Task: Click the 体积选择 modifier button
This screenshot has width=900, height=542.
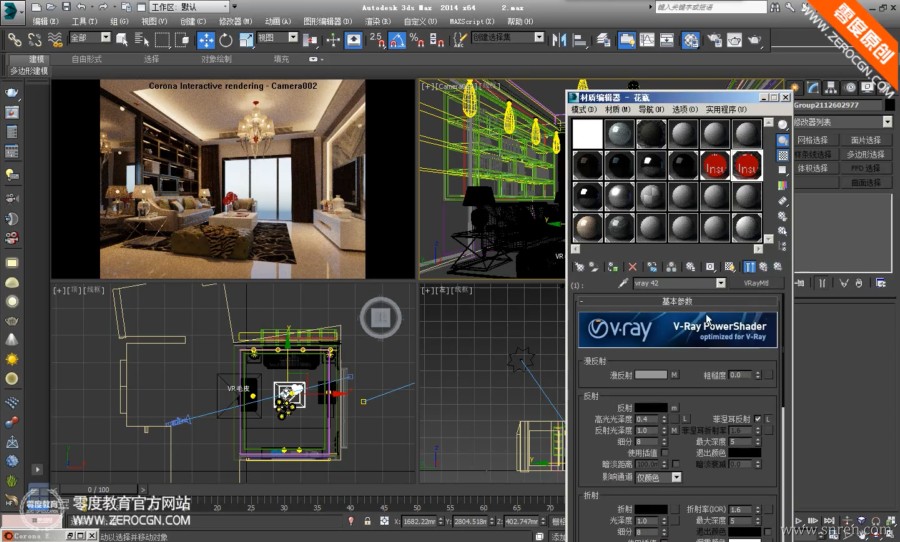Action: [812, 168]
